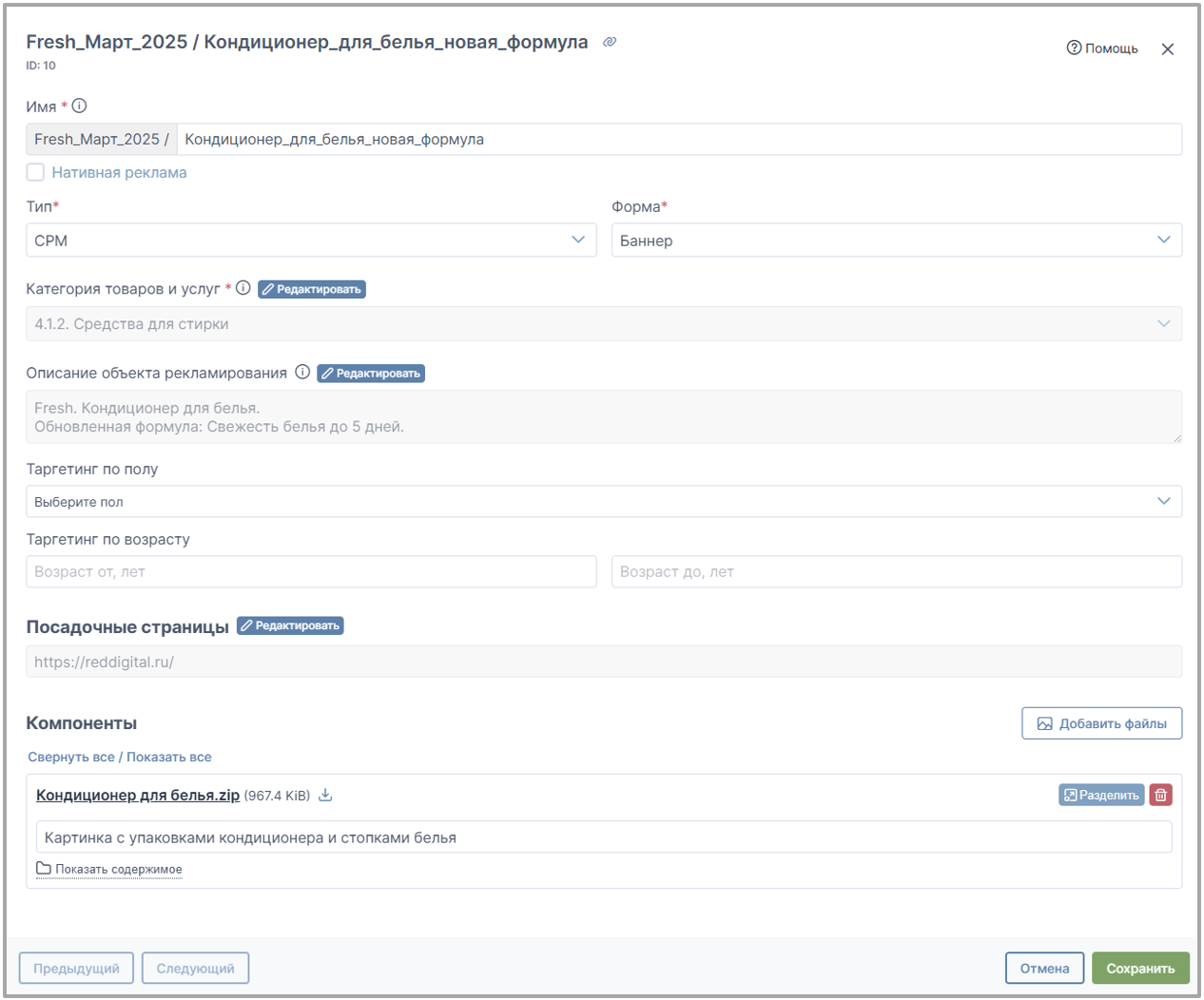Click info icon near Описание объекта рекламирования
Viewport: 1204px width, 1000px height.
coord(302,373)
